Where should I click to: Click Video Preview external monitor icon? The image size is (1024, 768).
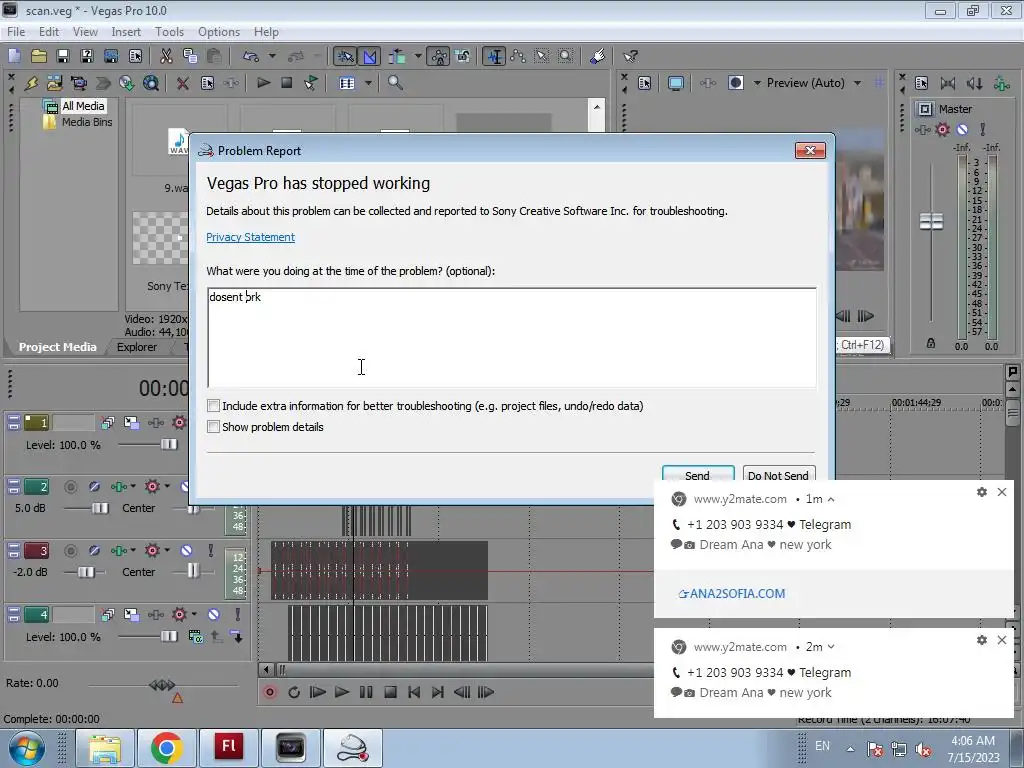(x=676, y=83)
